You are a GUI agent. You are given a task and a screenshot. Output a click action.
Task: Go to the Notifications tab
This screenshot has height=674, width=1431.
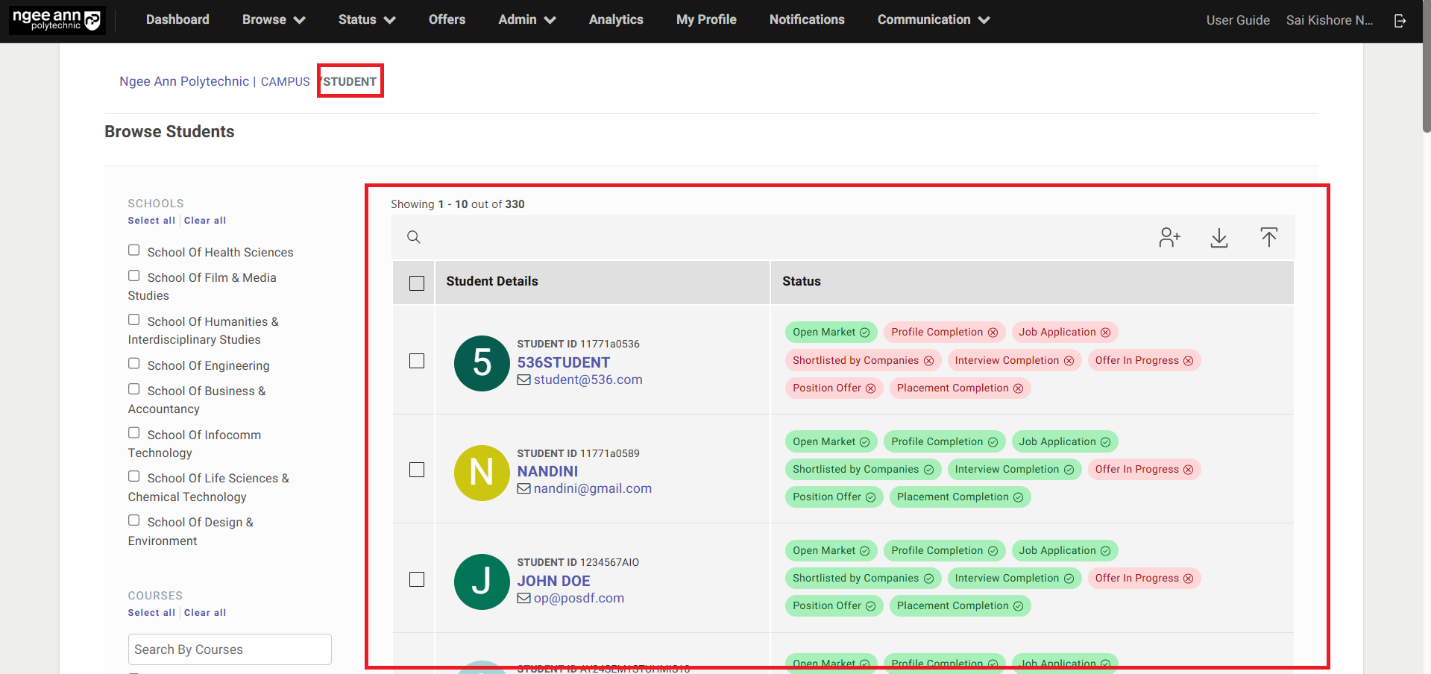pos(806,20)
